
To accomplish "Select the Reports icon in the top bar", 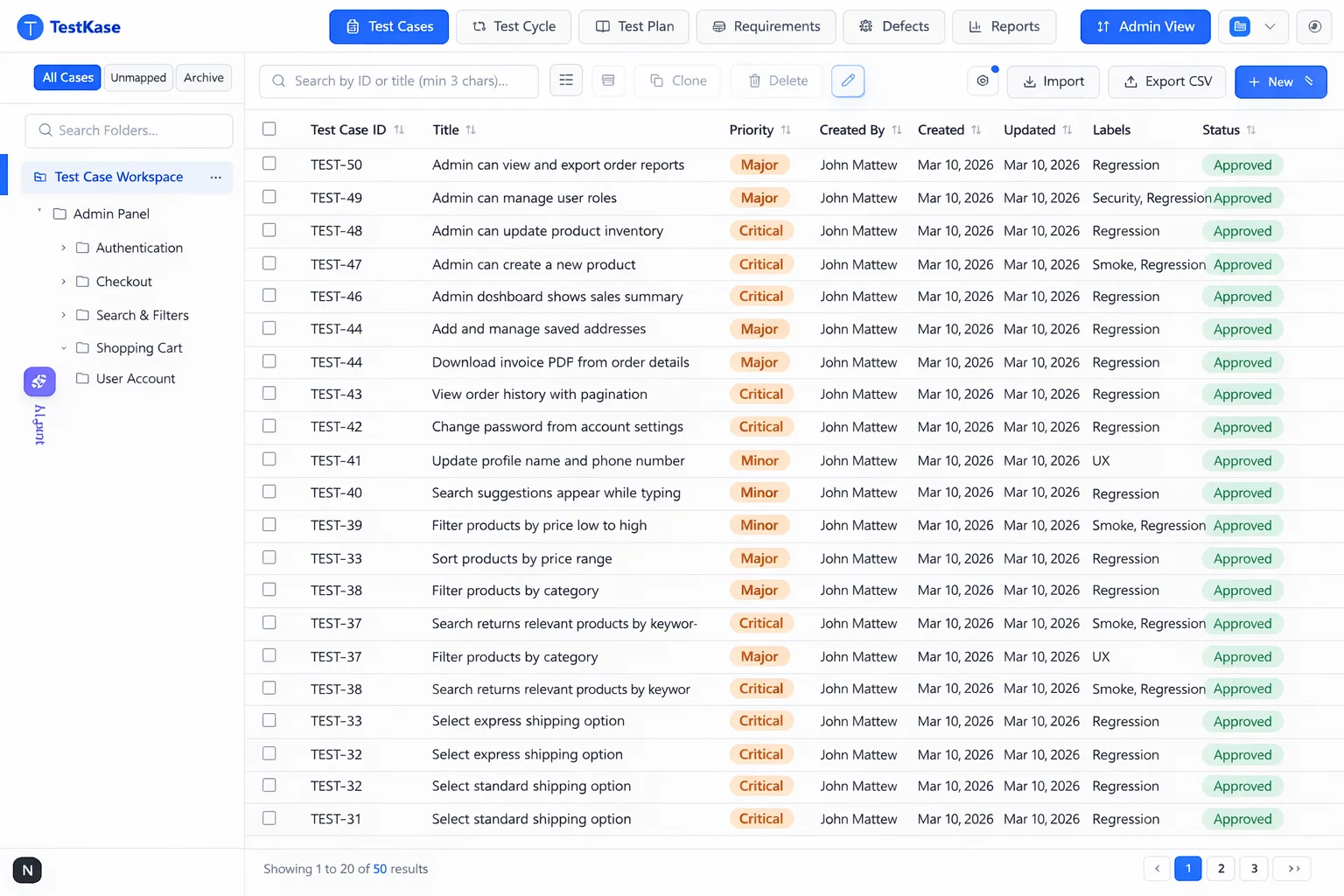I will [974, 26].
